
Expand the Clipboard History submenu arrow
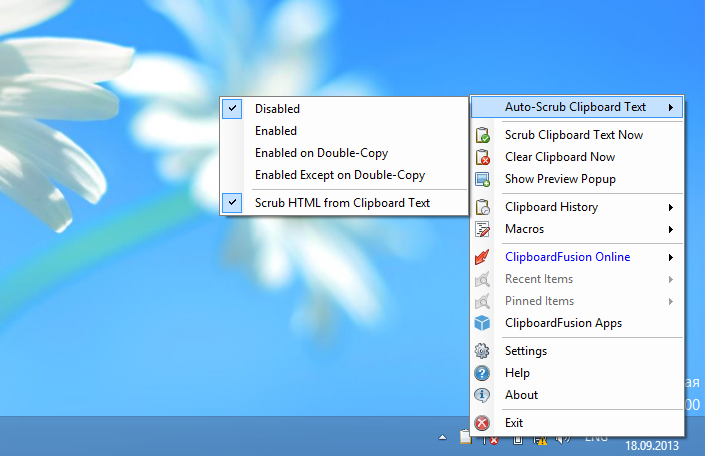(670, 207)
